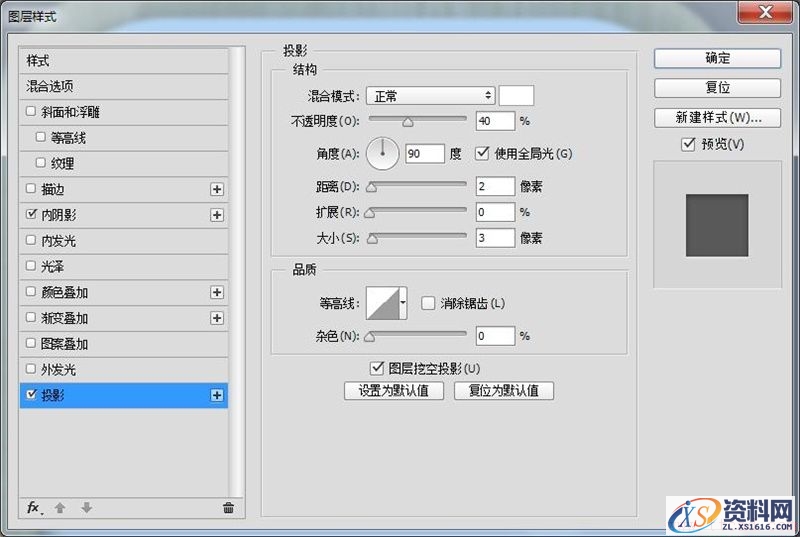Open the 等高线 contour picker arrow
Image resolution: width=800 pixels, height=537 pixels.
pyautogui.click(x=403, y=303)
